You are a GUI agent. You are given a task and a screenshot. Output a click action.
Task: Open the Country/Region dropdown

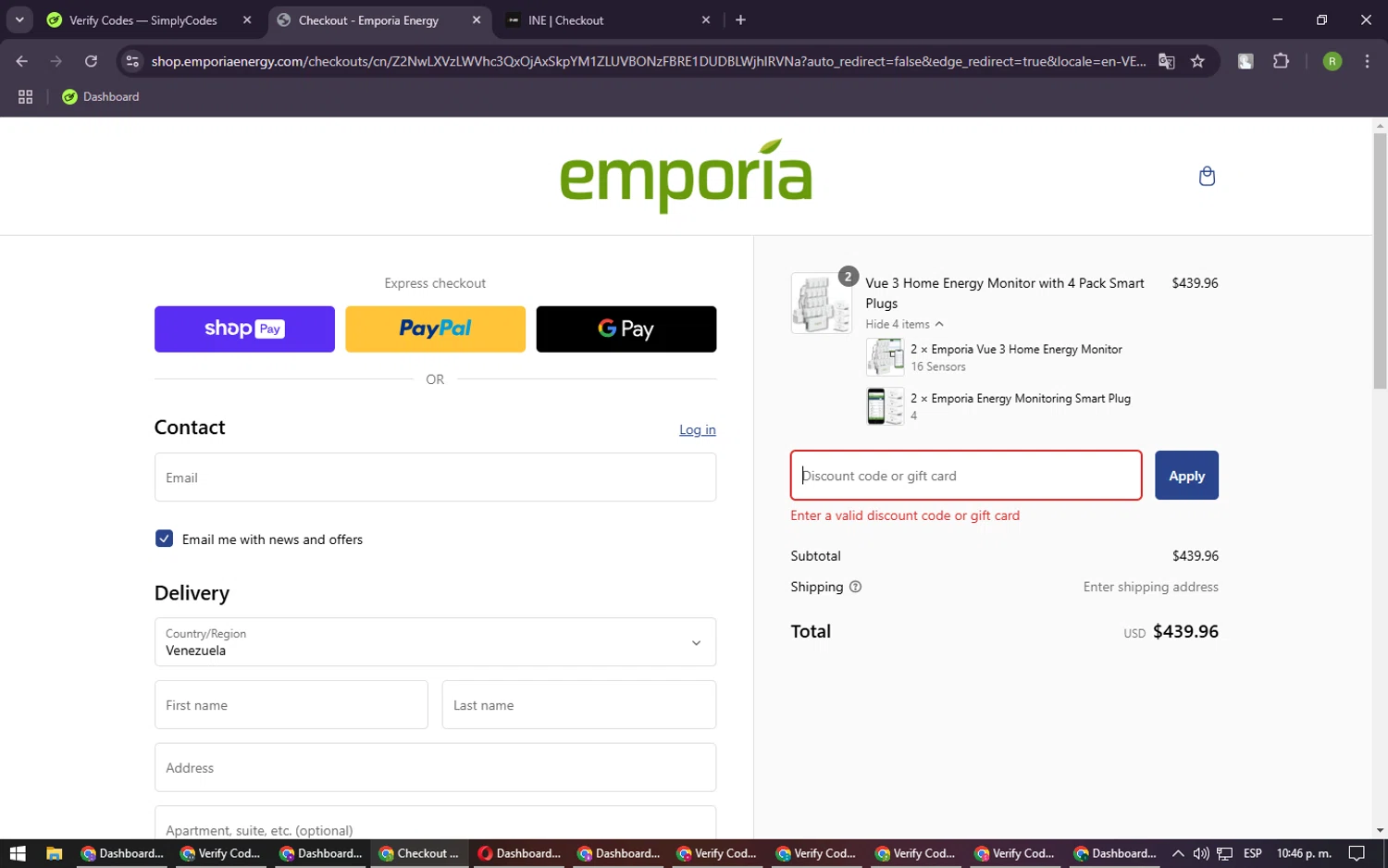tap(435, 642)
